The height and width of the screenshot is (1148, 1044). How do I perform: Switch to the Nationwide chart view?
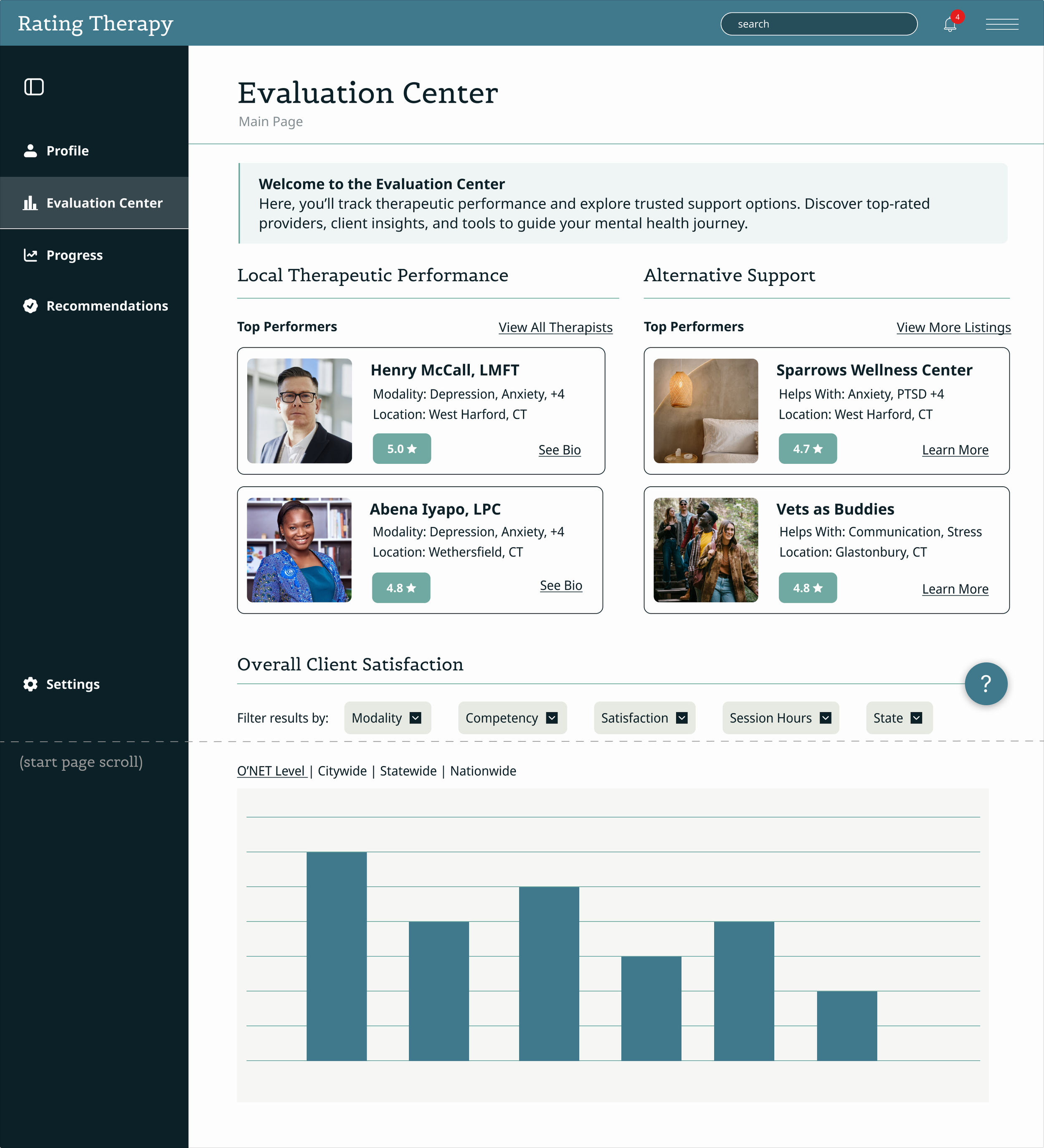482,771
